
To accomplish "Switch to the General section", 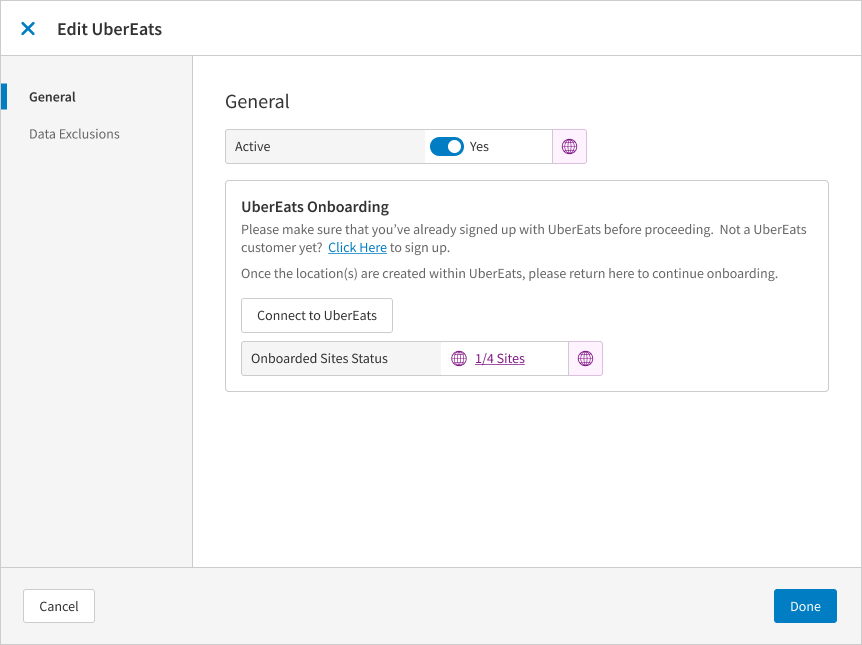I will (x=53, y=97).
